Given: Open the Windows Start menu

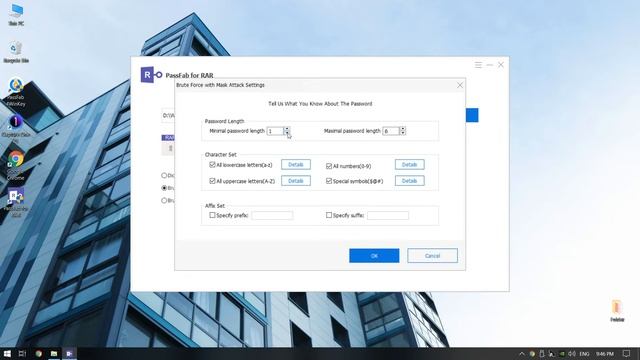Looking at the screenshot, I should 7,353.
